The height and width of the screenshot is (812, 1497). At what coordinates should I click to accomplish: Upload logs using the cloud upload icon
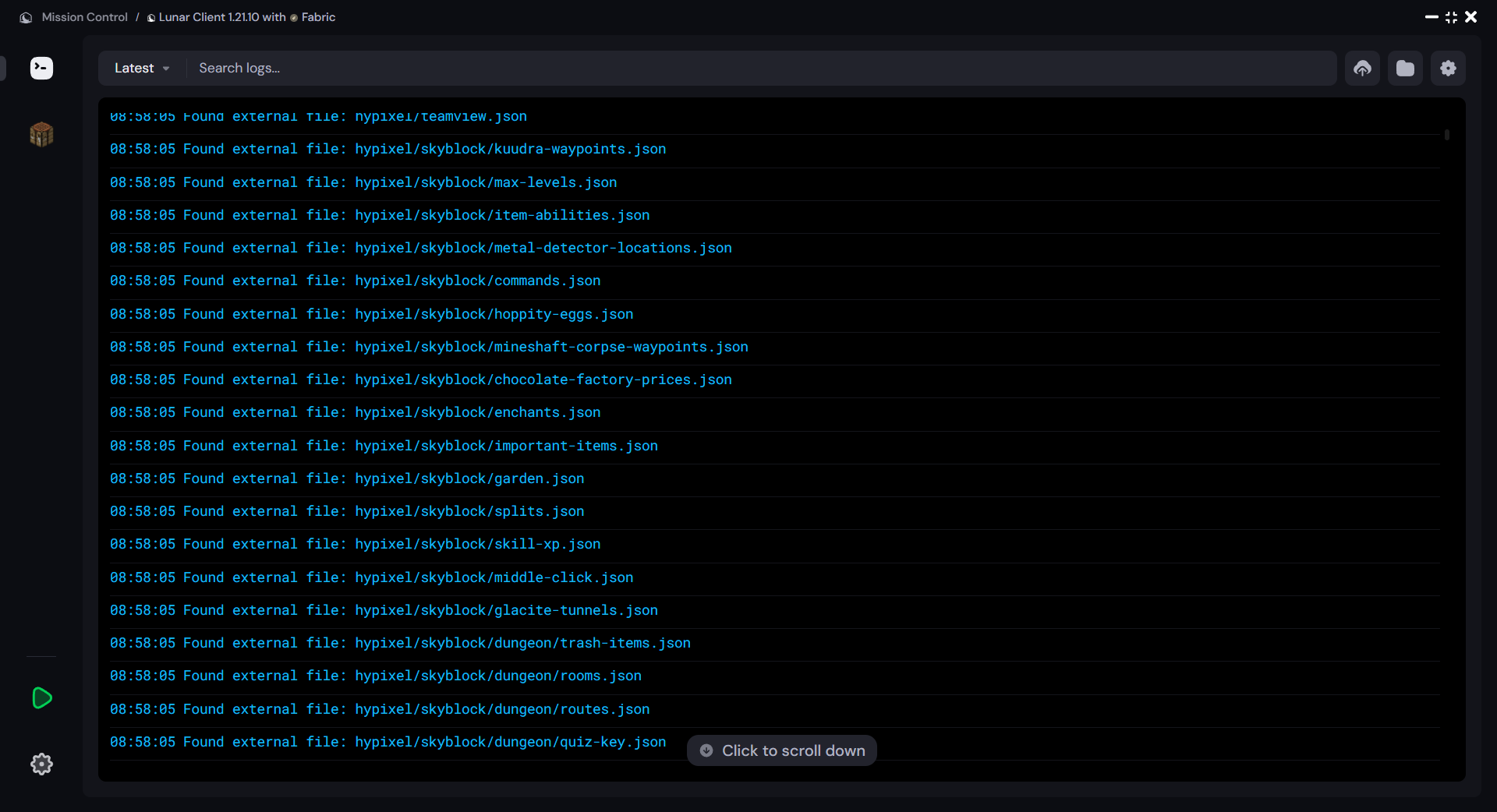(x=1363, y=68)
